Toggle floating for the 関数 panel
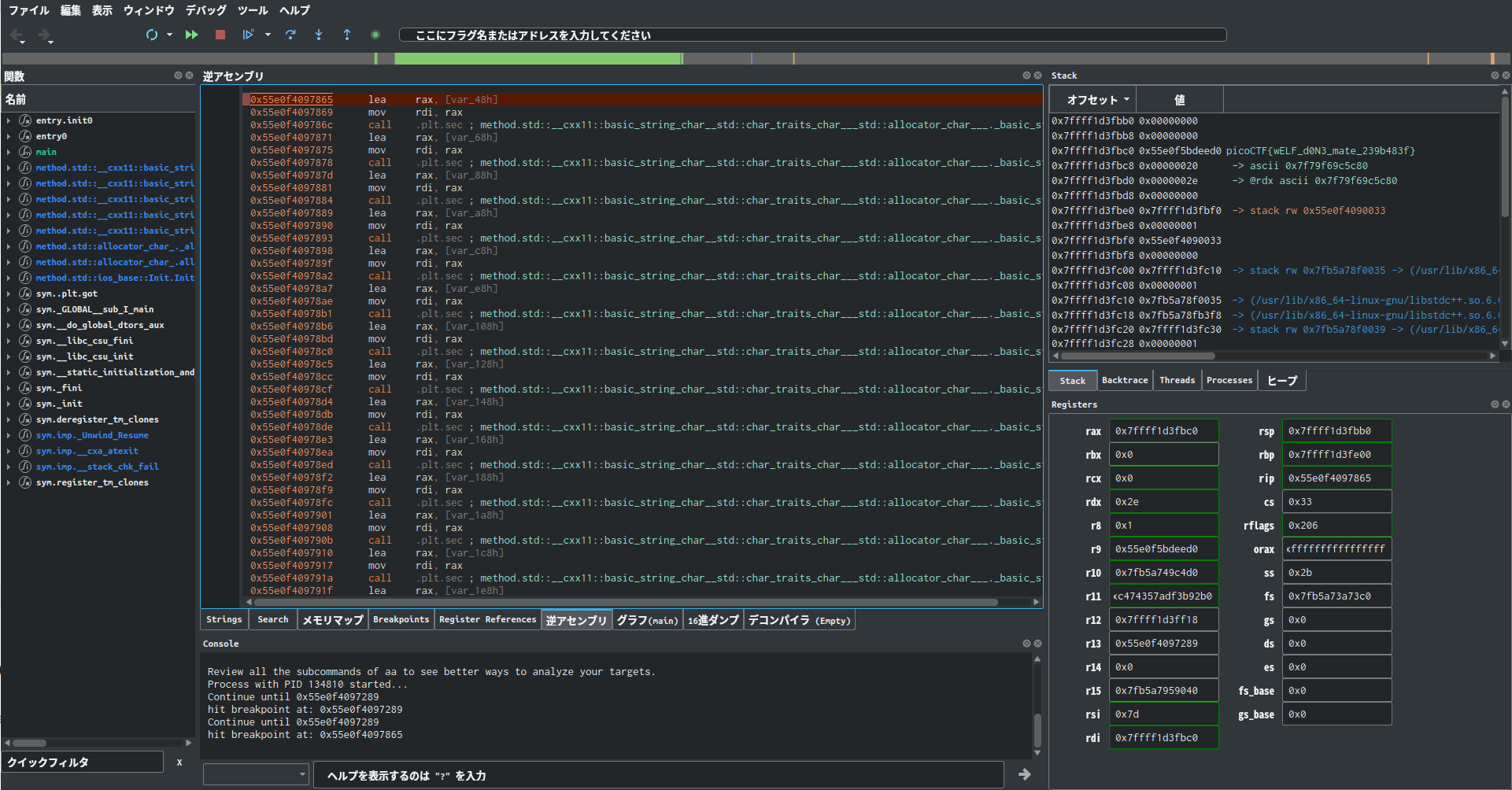Screen dimensions: 1512x790 pos(178,76)
